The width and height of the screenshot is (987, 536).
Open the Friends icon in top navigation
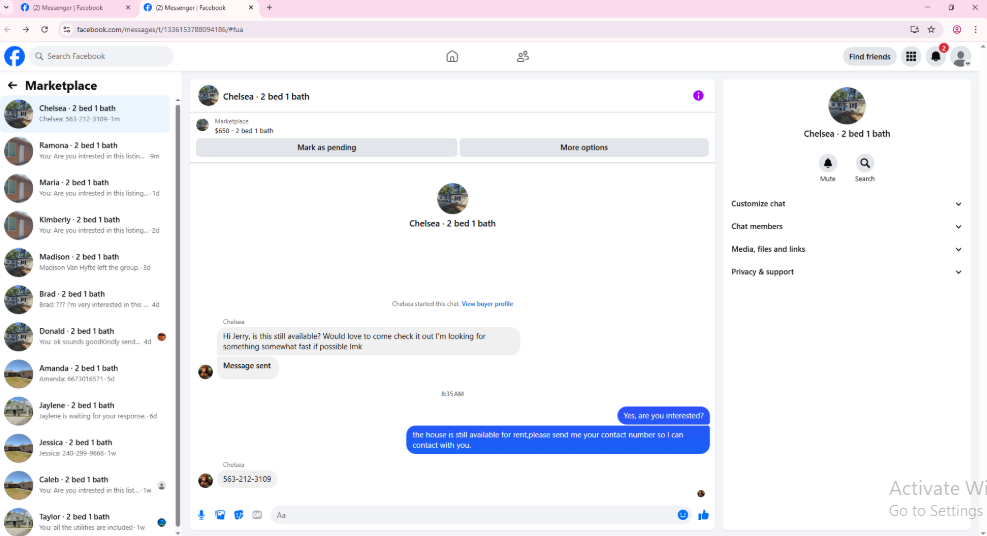pos(522,57)
